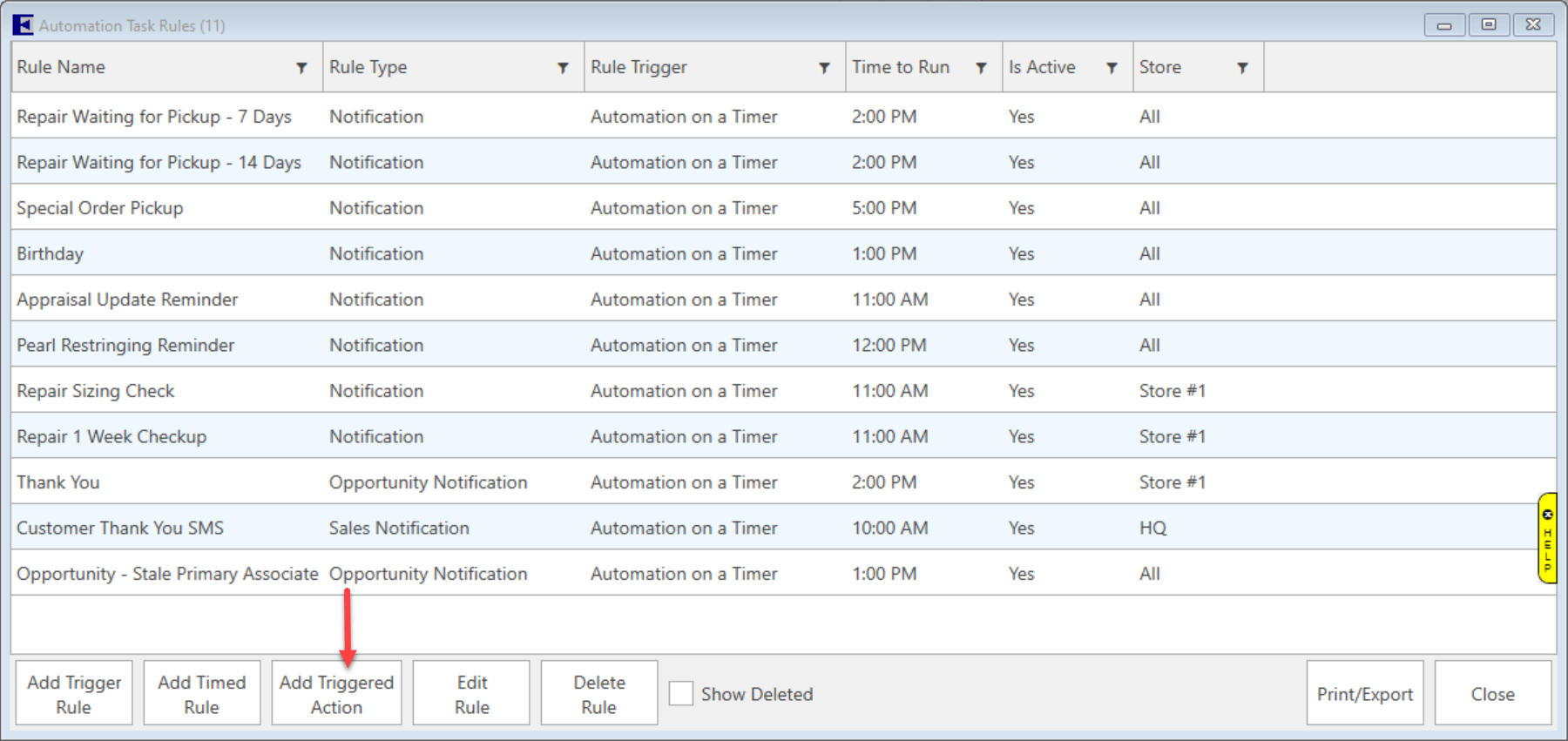1568x741 pixels.
Task: Click the yellow HELP side tab
Action: tap(1547, 538)
